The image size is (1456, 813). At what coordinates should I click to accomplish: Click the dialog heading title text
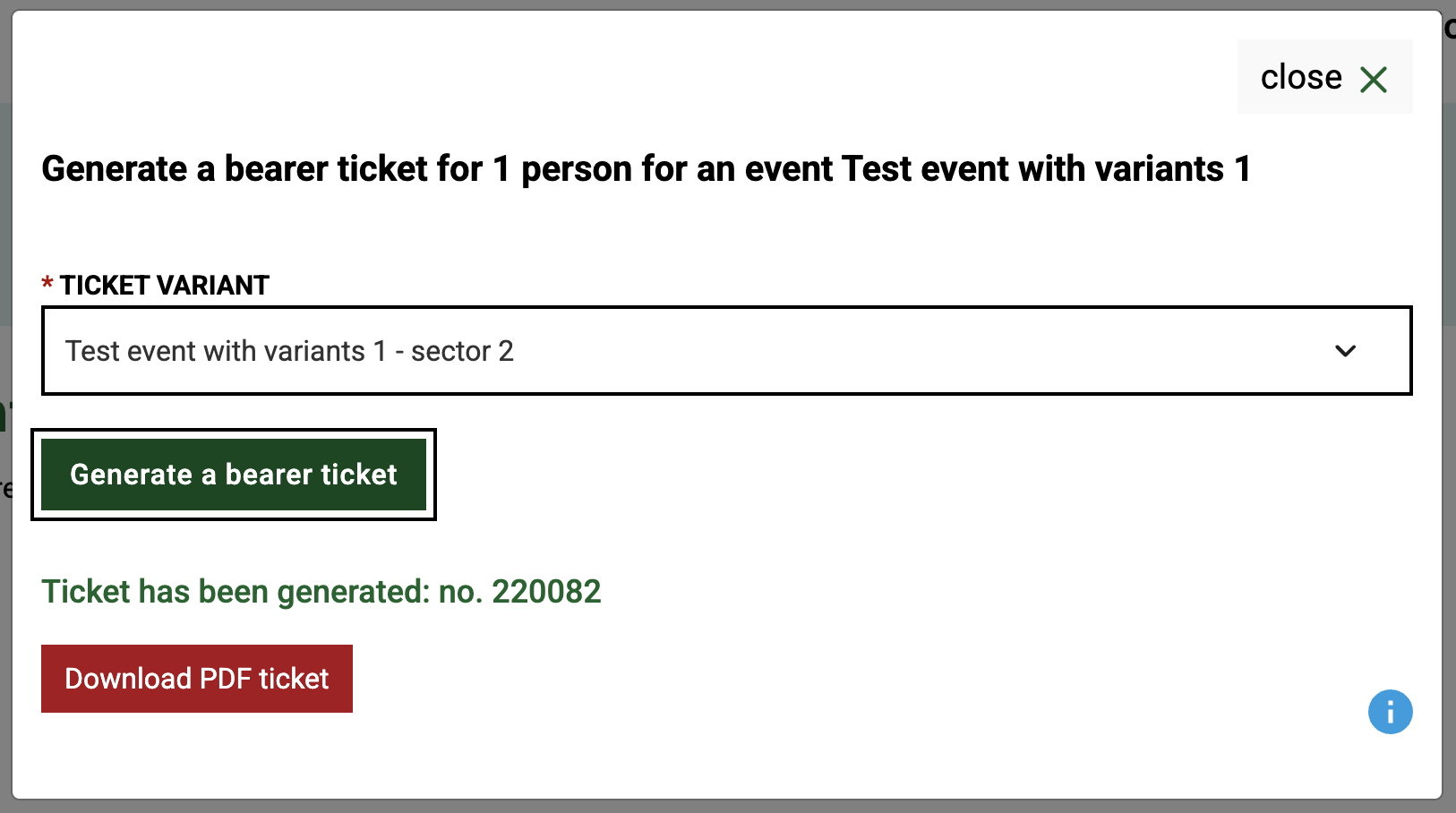(646, 168)
